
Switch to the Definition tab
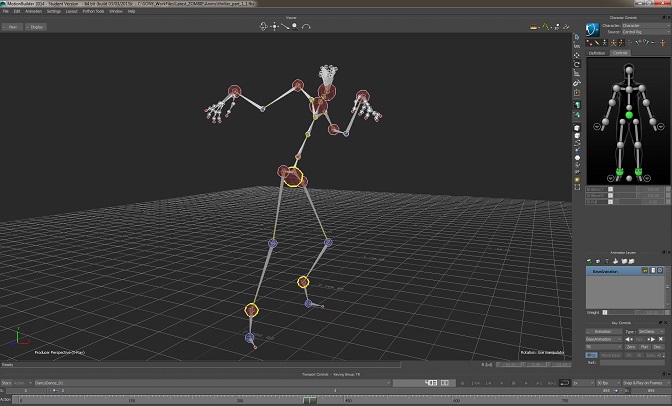(x=597, y=53)
